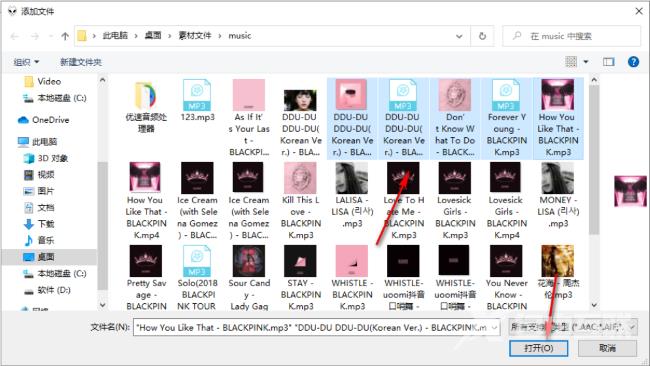Open the view options dropdown arrow
Image resolution: width=650 pixels, height=366 pixels.
(x=586, y=62)
